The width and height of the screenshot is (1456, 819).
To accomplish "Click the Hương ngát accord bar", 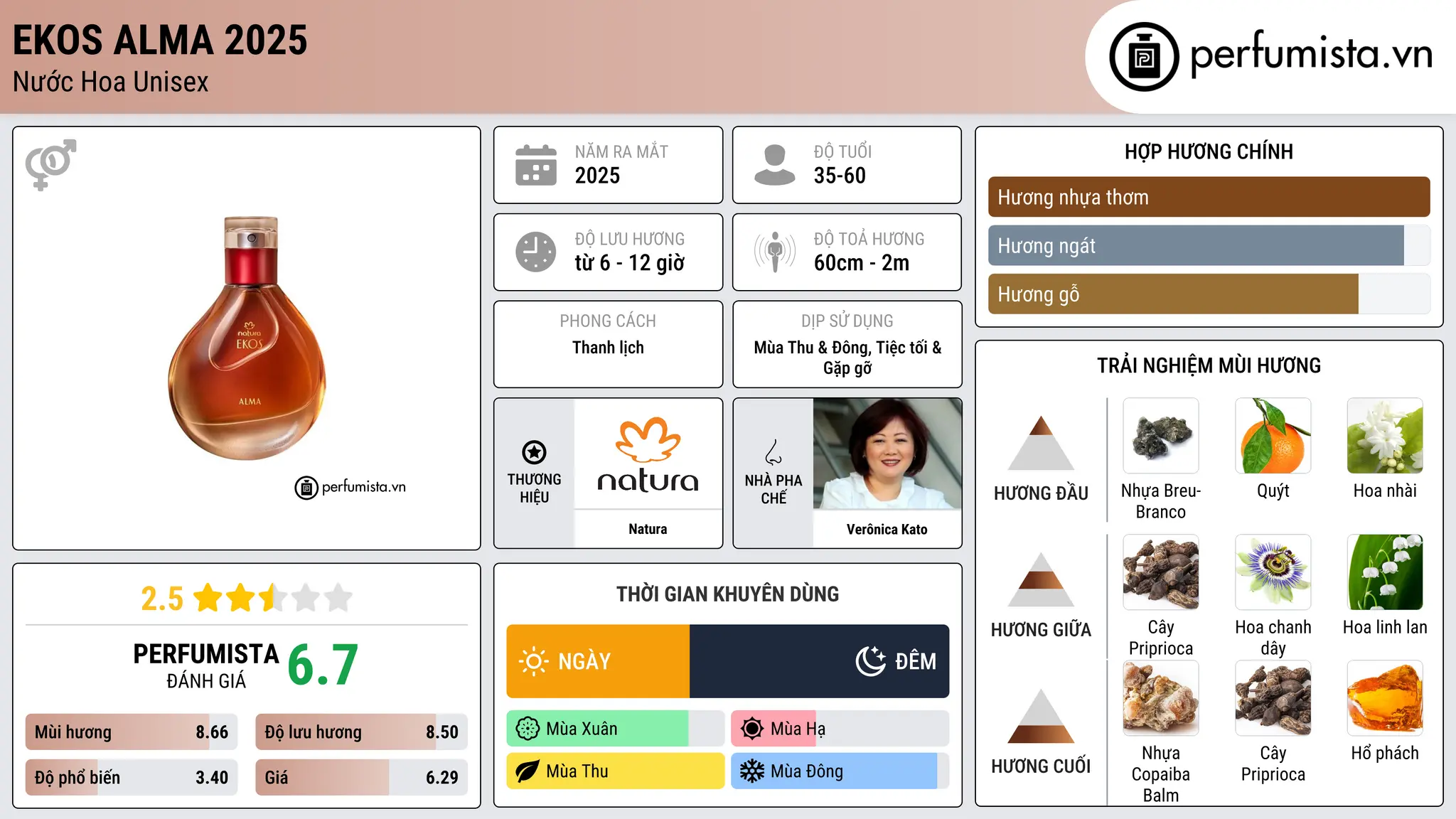I will point(1209,246).
